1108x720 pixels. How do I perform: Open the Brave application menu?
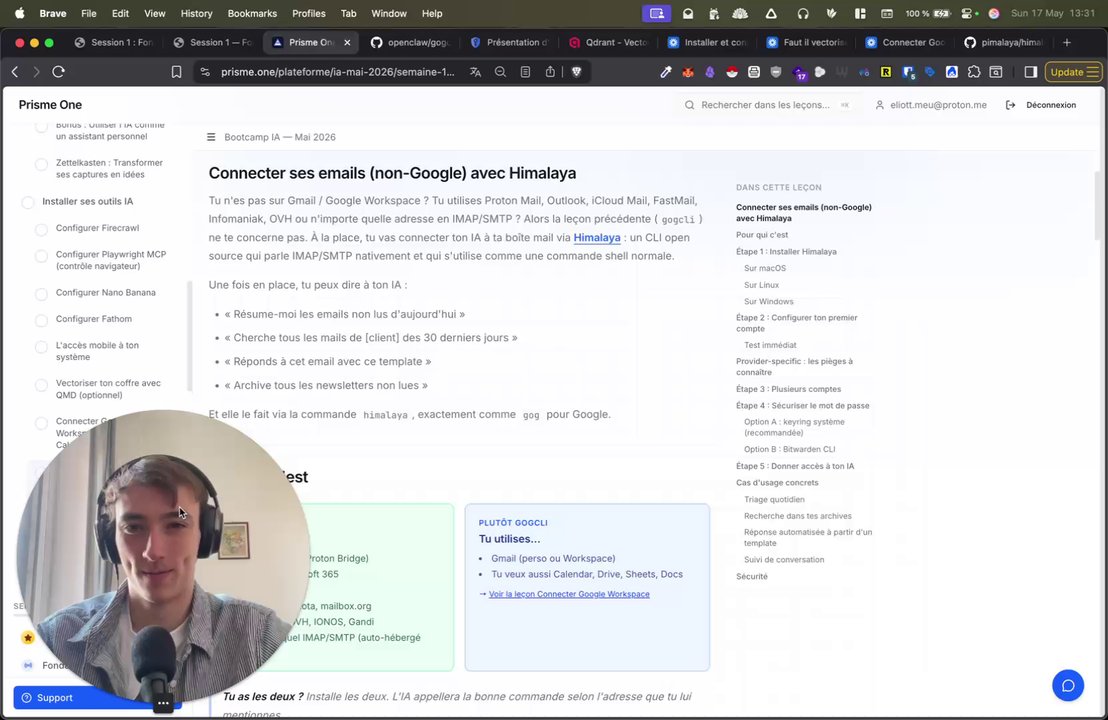click(x=53, y=13)
